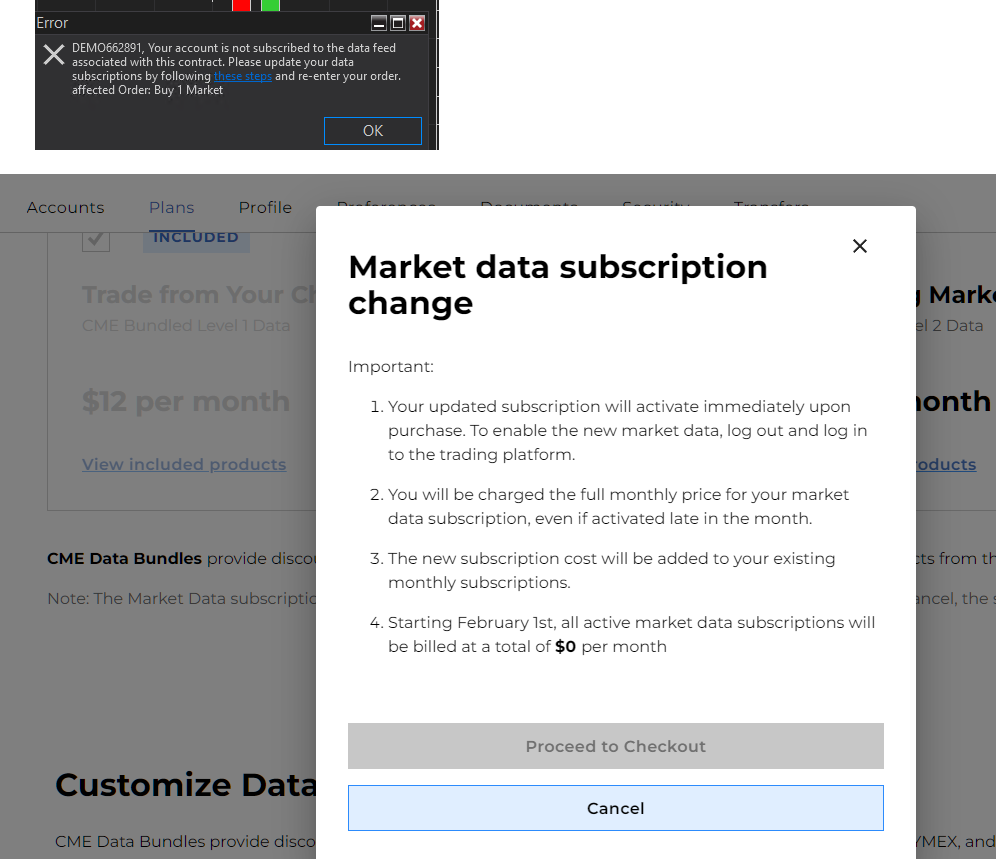
Task: Maximize the Error dialog window
Action: tap(397, 23)
